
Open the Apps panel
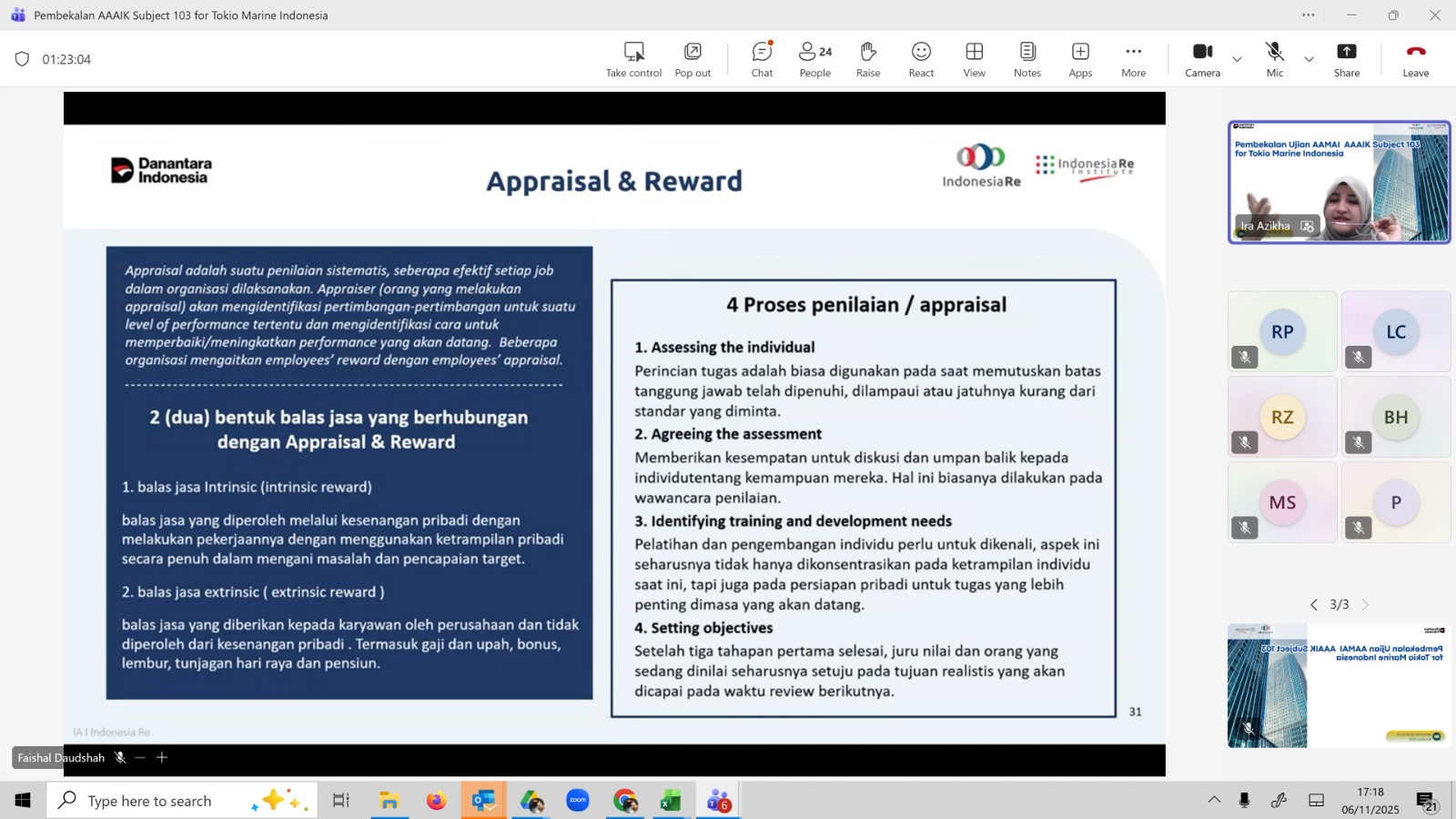[x=1080, y=59]
